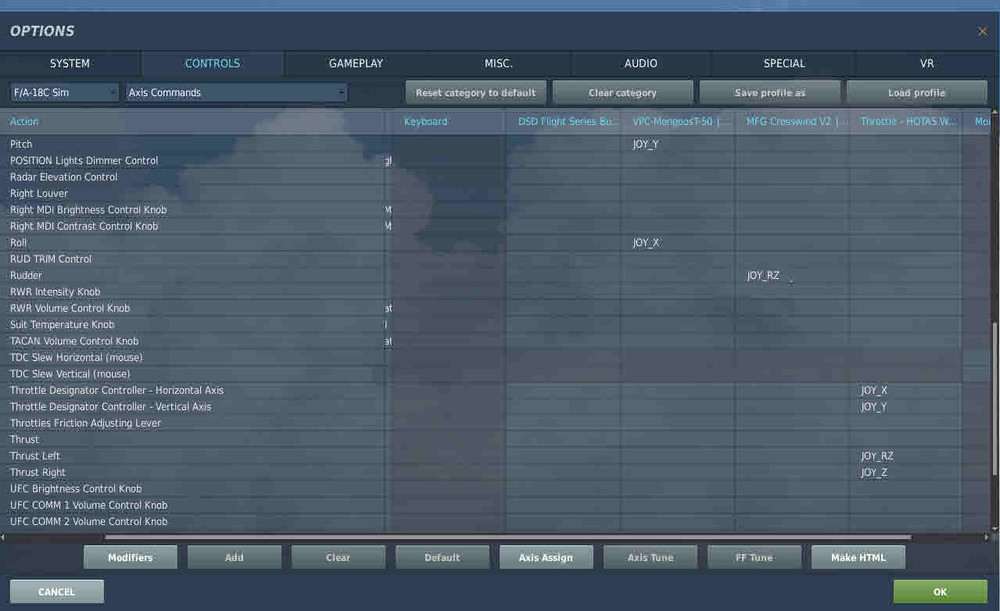This screenshot has width=1000, height=611.
Task: Select the Thrust Left row
Action: (x=191, y=456)
